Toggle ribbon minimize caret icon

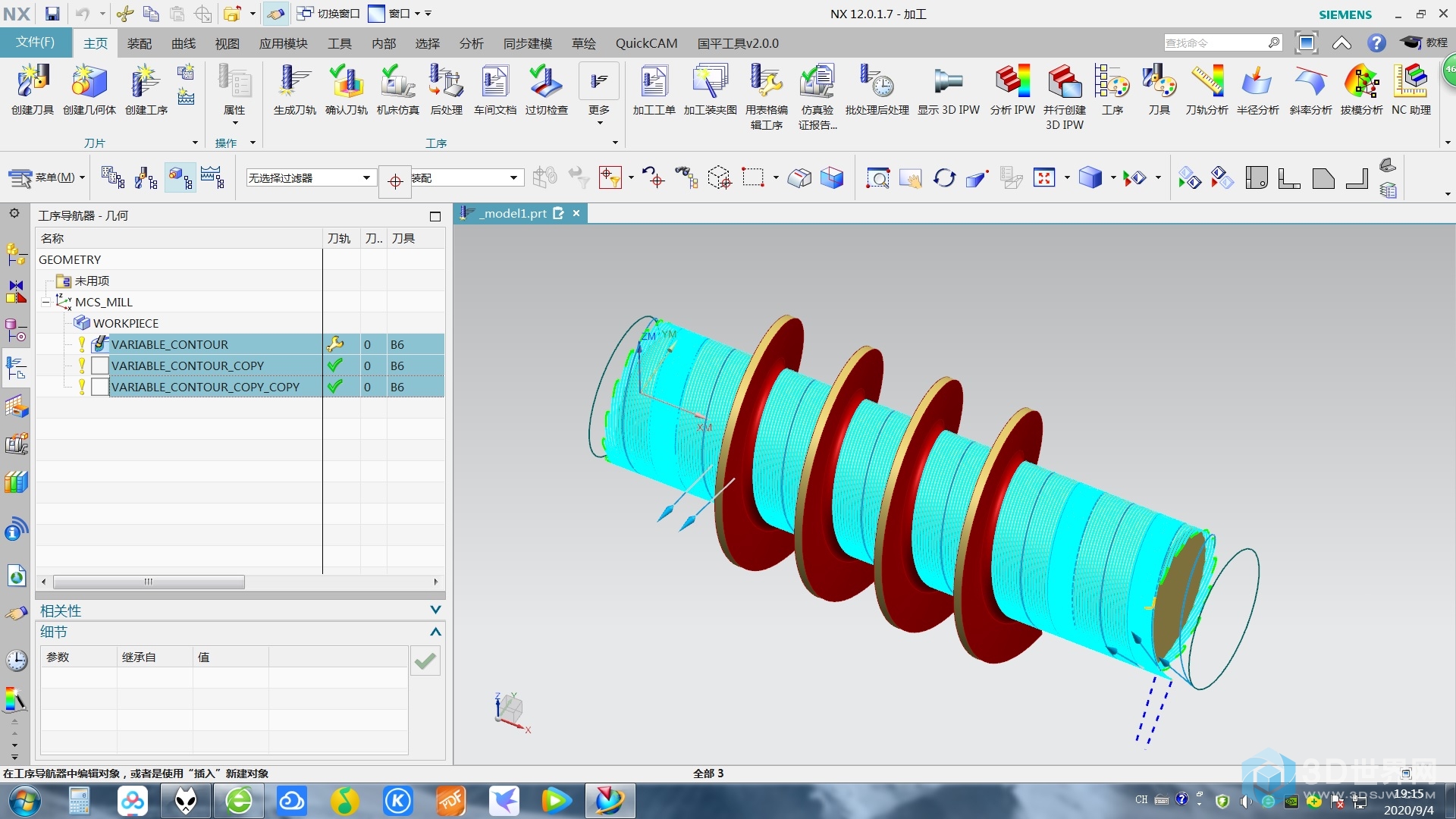[x=1341, y=43]
